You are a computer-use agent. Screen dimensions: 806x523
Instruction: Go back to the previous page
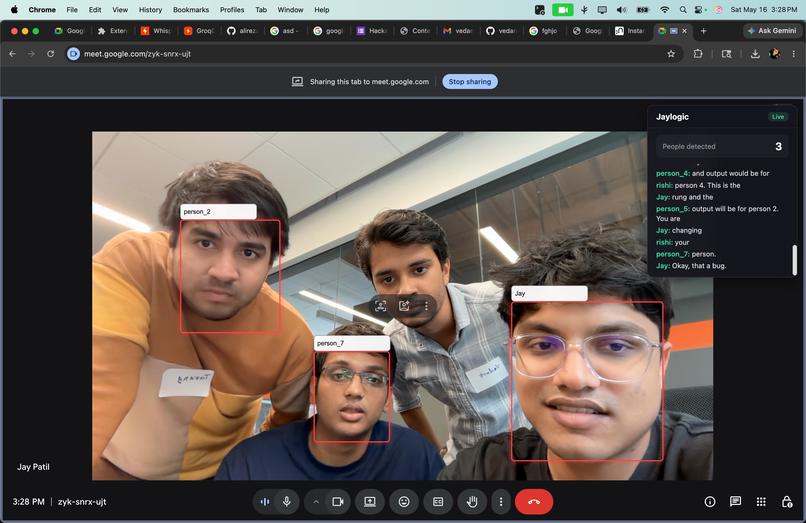(x=13, y=53)
